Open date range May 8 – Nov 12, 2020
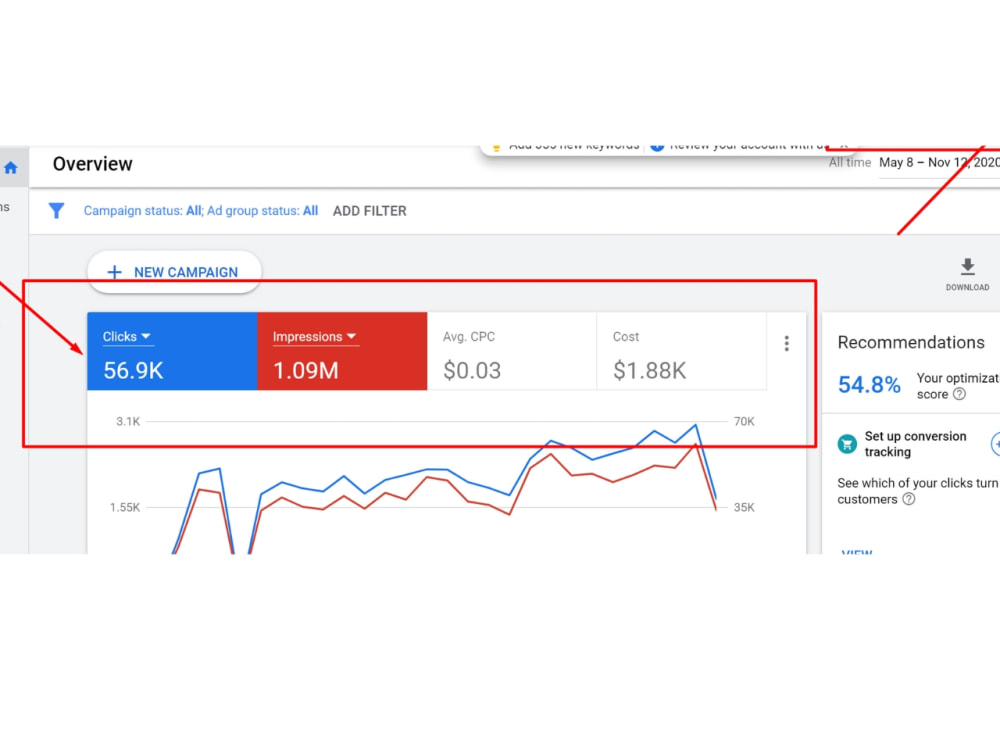 pos(939,163)
